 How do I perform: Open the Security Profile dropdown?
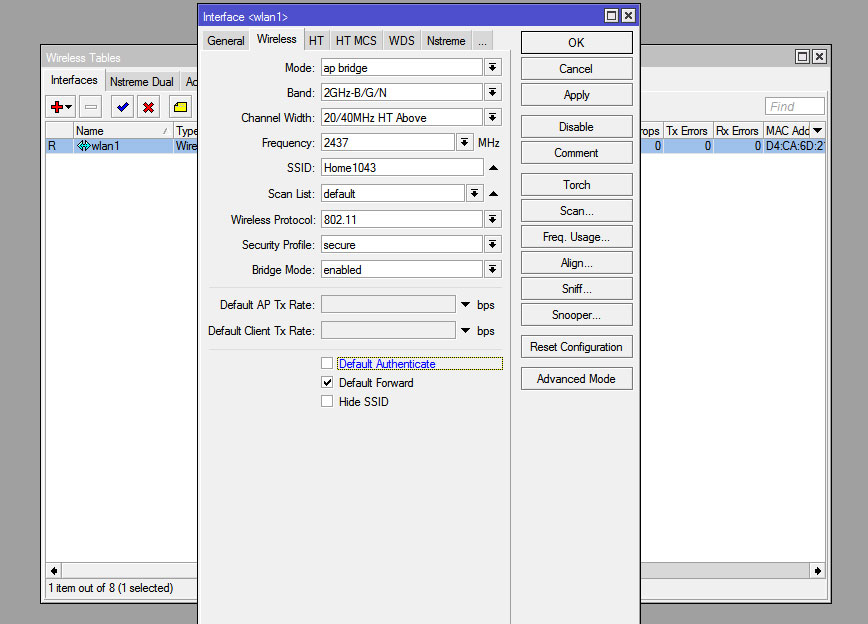pos(492,245)
